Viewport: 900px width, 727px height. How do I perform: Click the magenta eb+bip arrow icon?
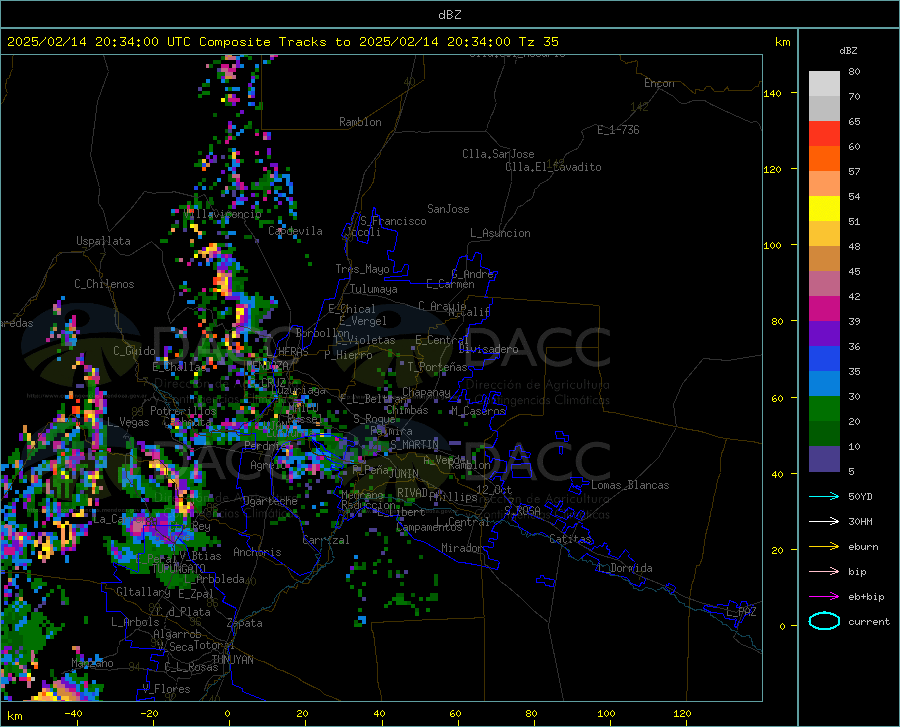pyautogui.click(x=824, y=597)
